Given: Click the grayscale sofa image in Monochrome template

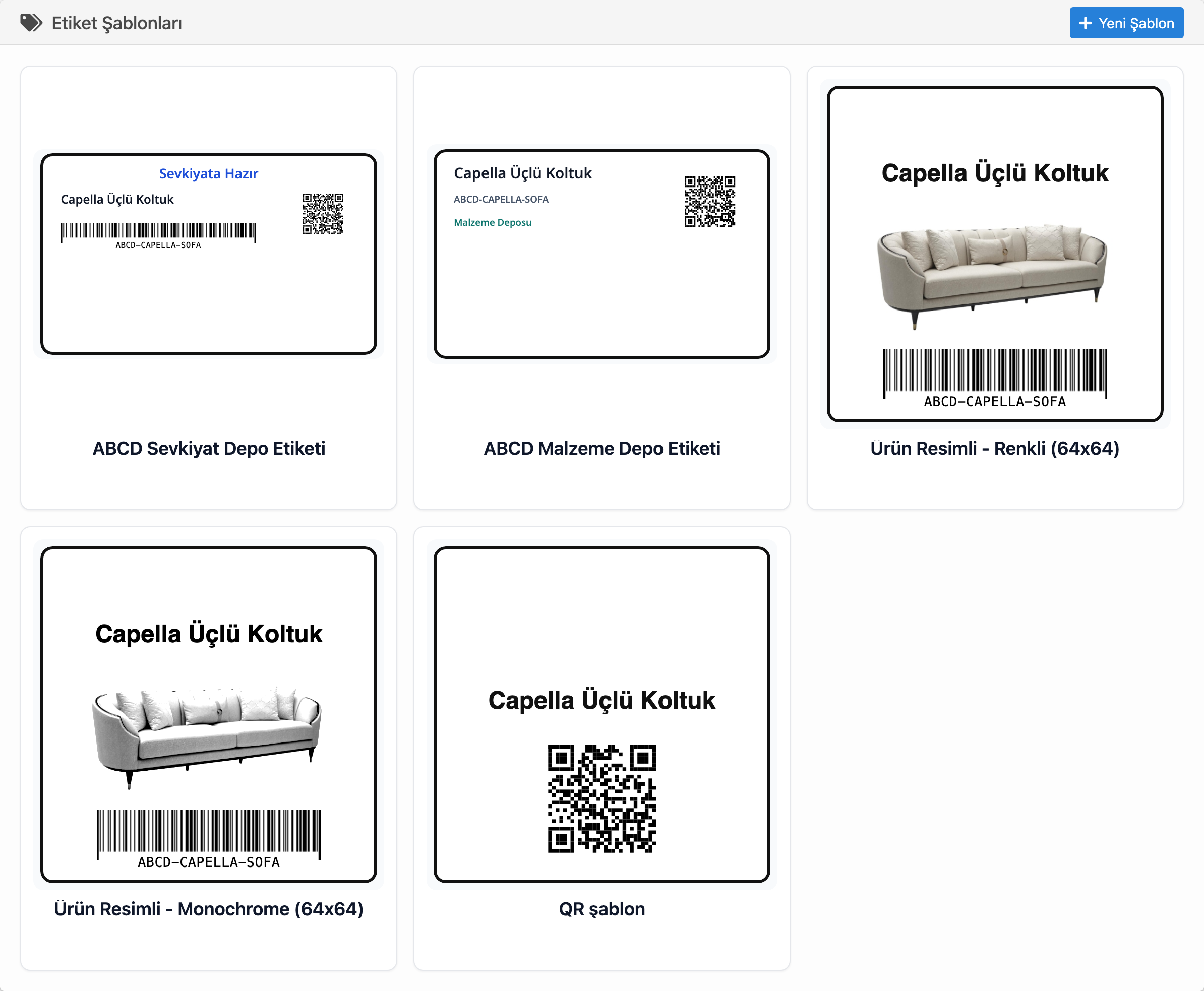Looking at the screenshot, I should 207,737.
